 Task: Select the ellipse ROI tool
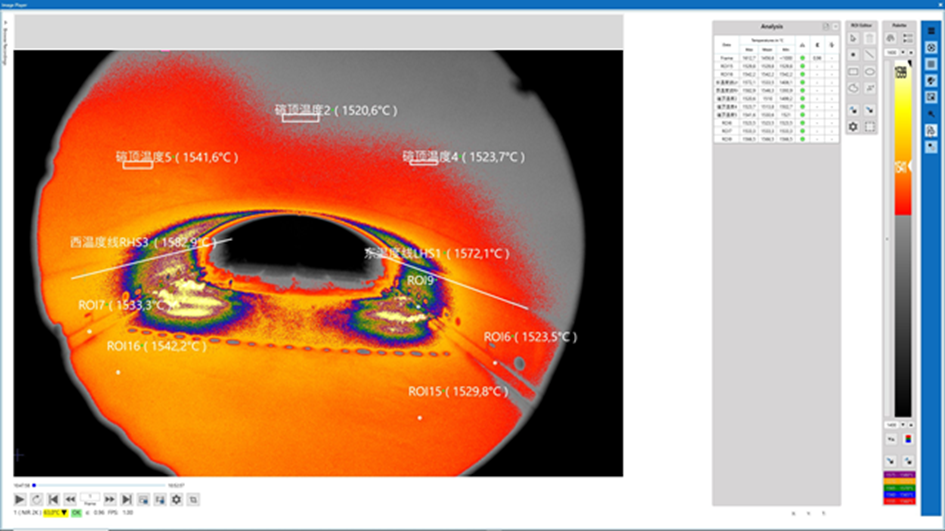pos(870,72)
